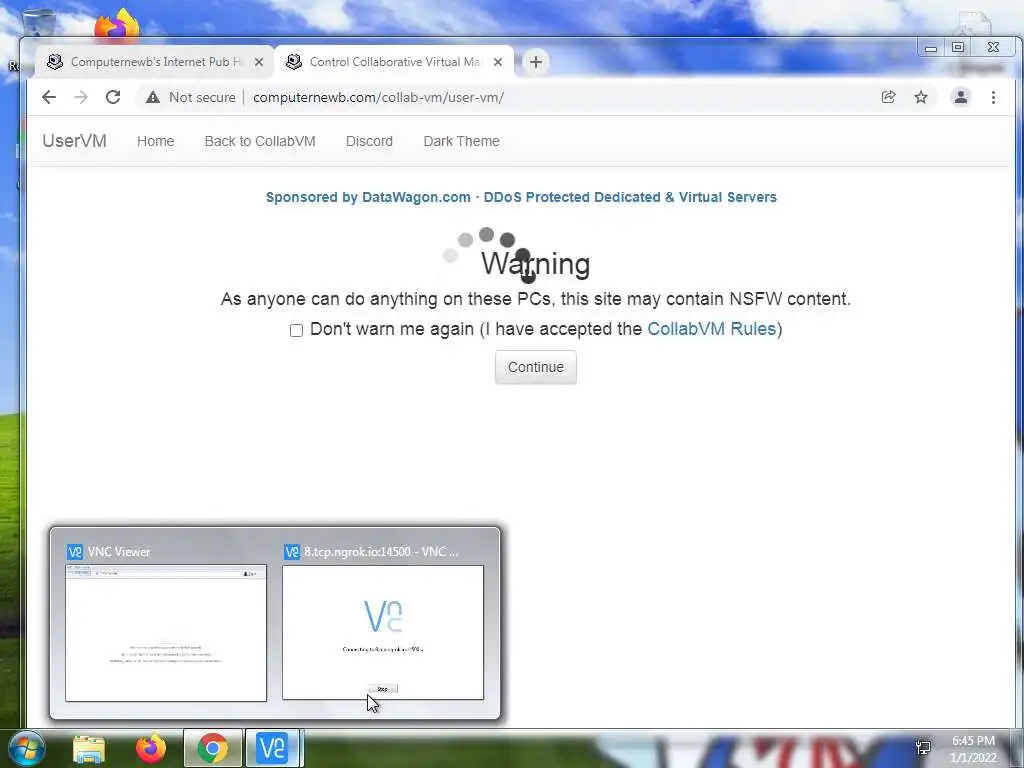Click the forward navigation arrow
The height and width of the screenshot is (768, 1024).
[x=81, y=97]
